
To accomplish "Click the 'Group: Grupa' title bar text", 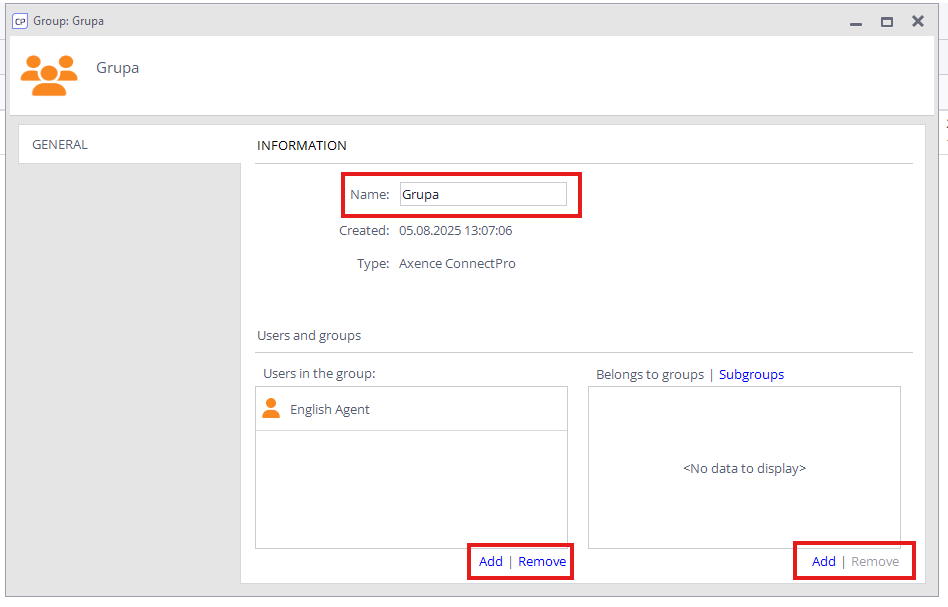I will point(68,21).
